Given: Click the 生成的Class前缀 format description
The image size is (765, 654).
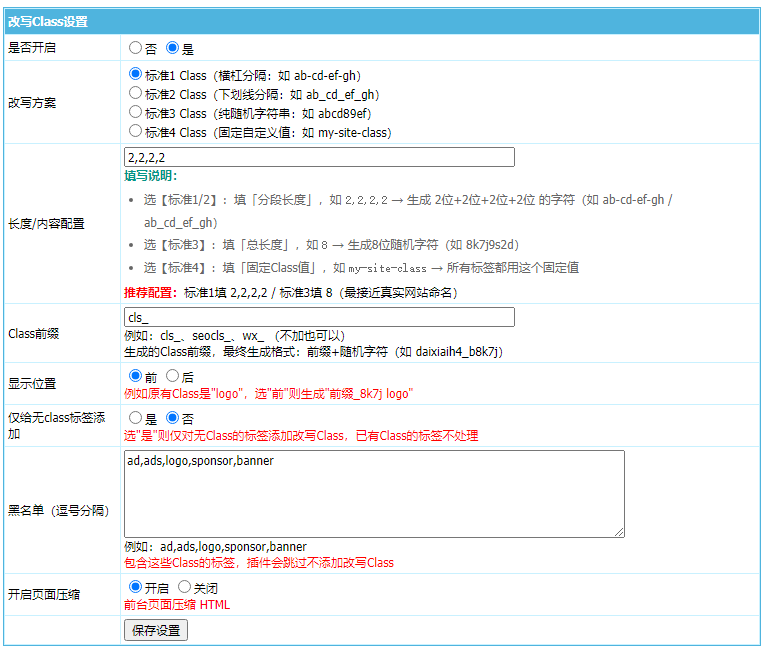Looking at the screenshot, I should [313, 351].
